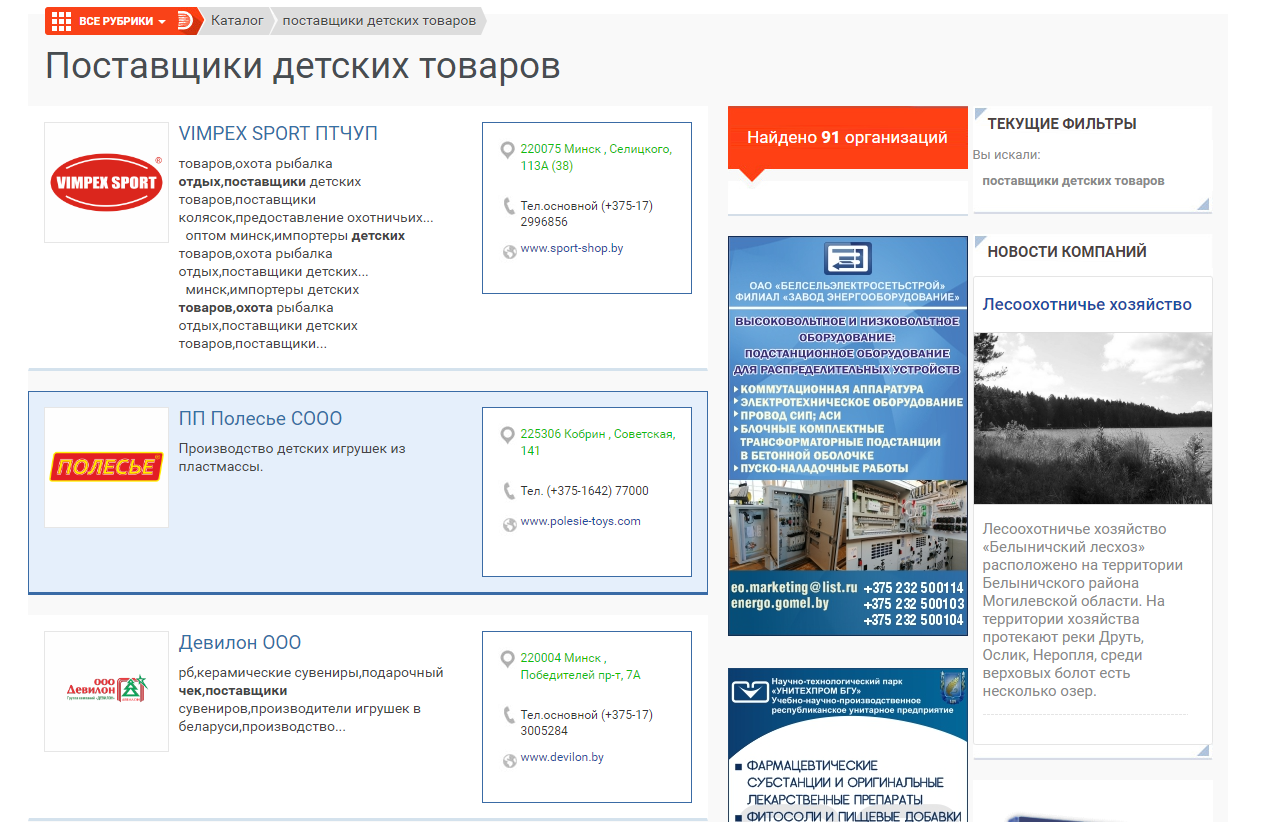The image size is (1283, 822).
Task: Open the Лесоохотничье хозяйство news article
Action: (1087, 304)
